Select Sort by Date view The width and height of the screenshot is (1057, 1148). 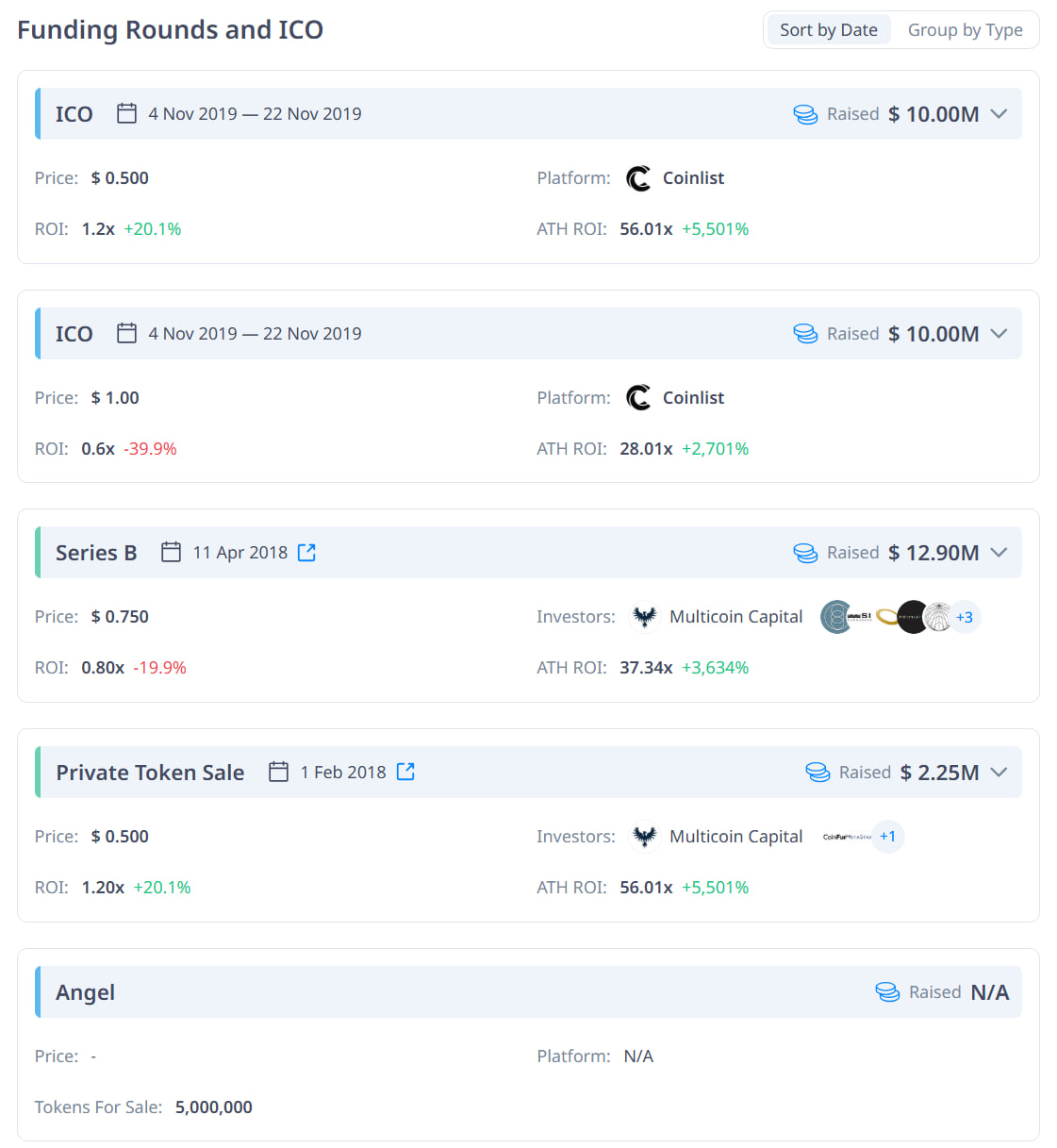[x=829, y=30]
